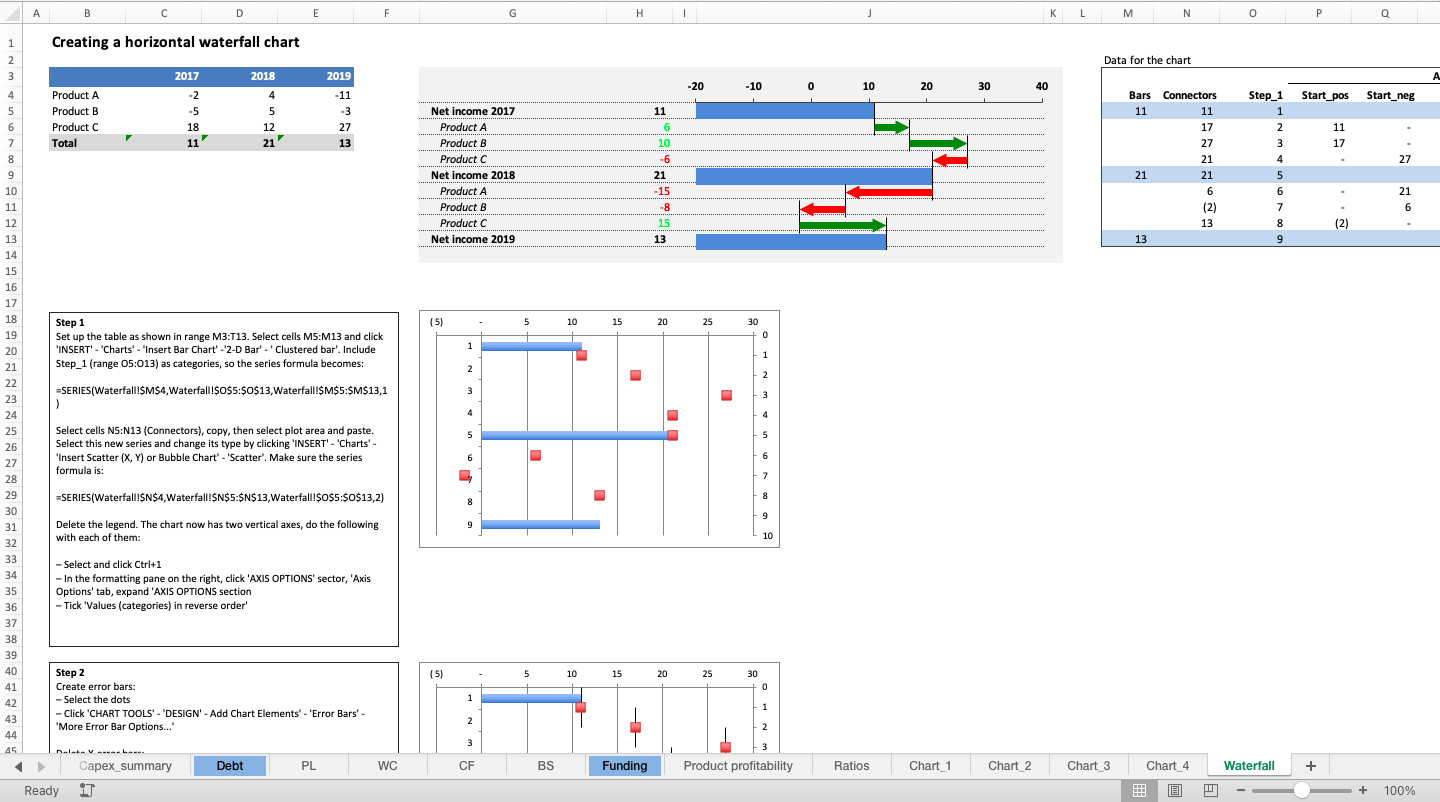
Task: Select the -15 value beside Product A
Action: (660, 191)
